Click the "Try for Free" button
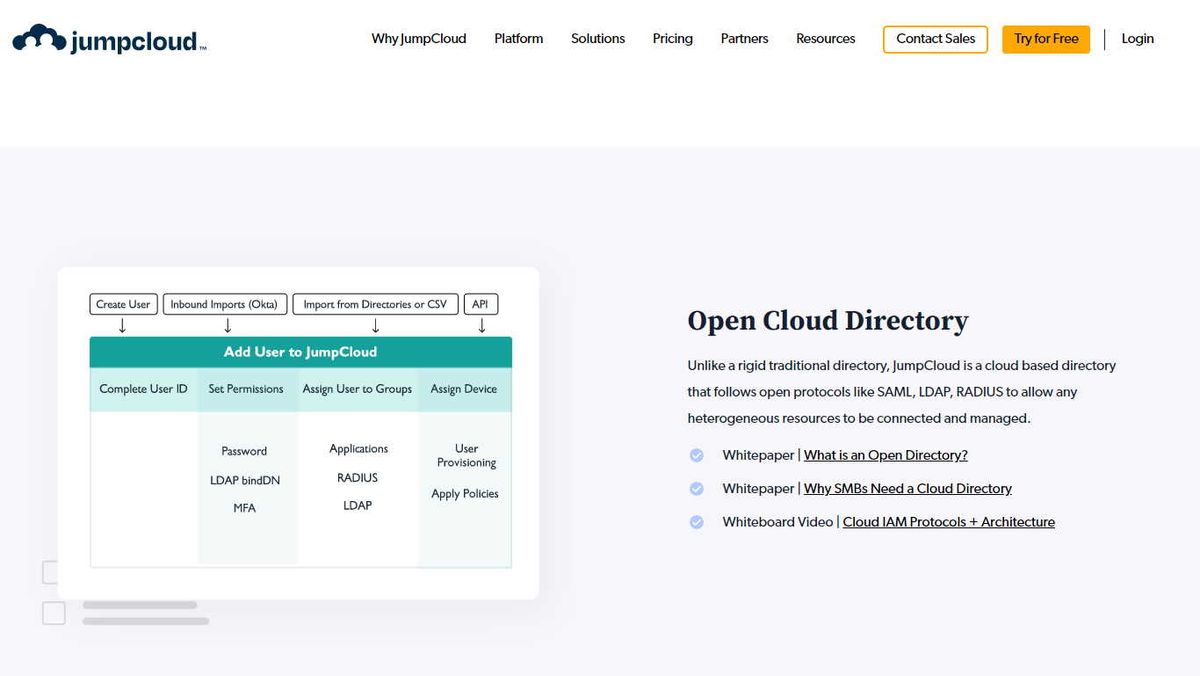1200x676 pixels. click(x=1045, y=39)
